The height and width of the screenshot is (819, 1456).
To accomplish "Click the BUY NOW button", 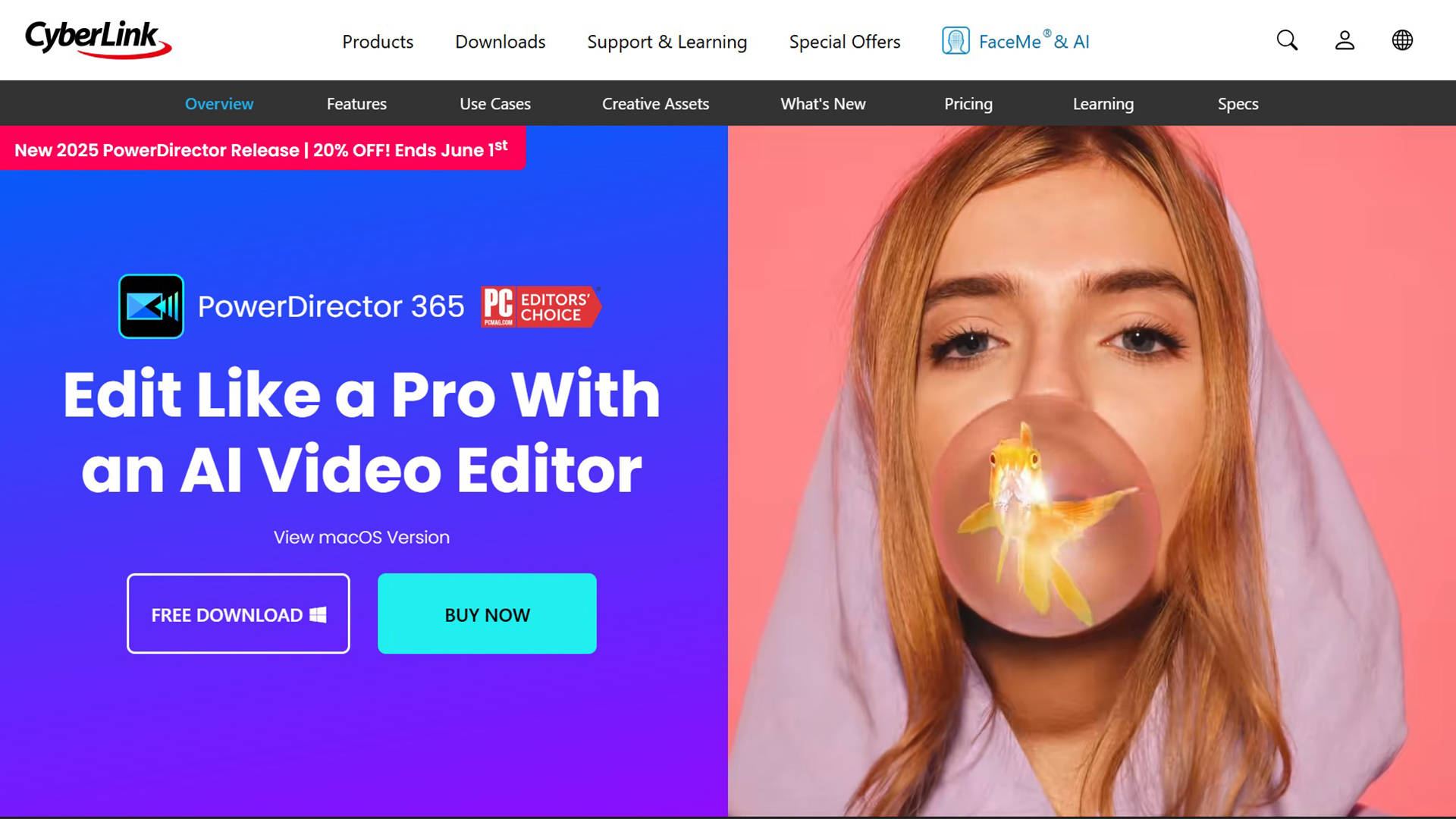I will tap(487, 613).
